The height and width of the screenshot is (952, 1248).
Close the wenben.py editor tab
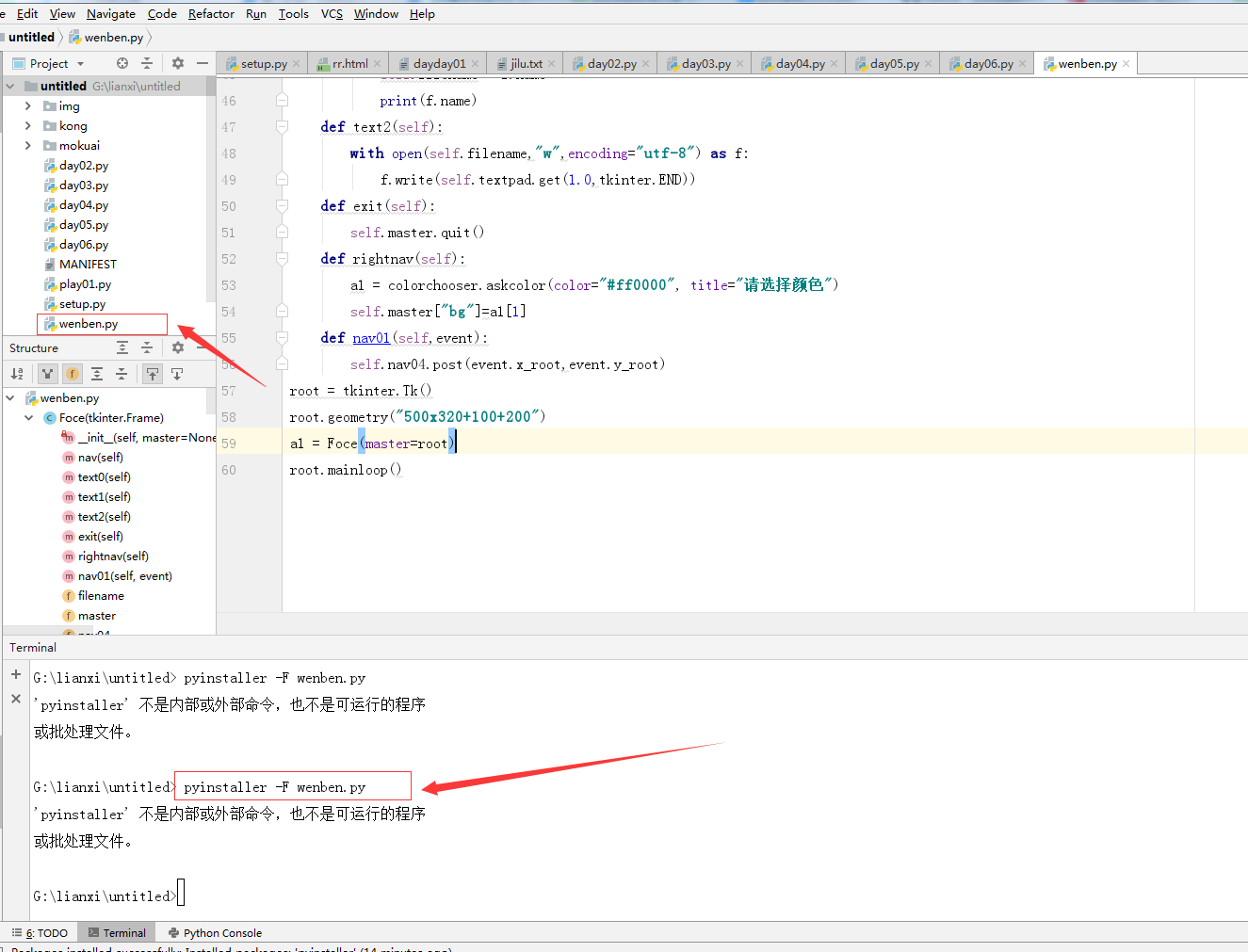(x=1126, y=64)
